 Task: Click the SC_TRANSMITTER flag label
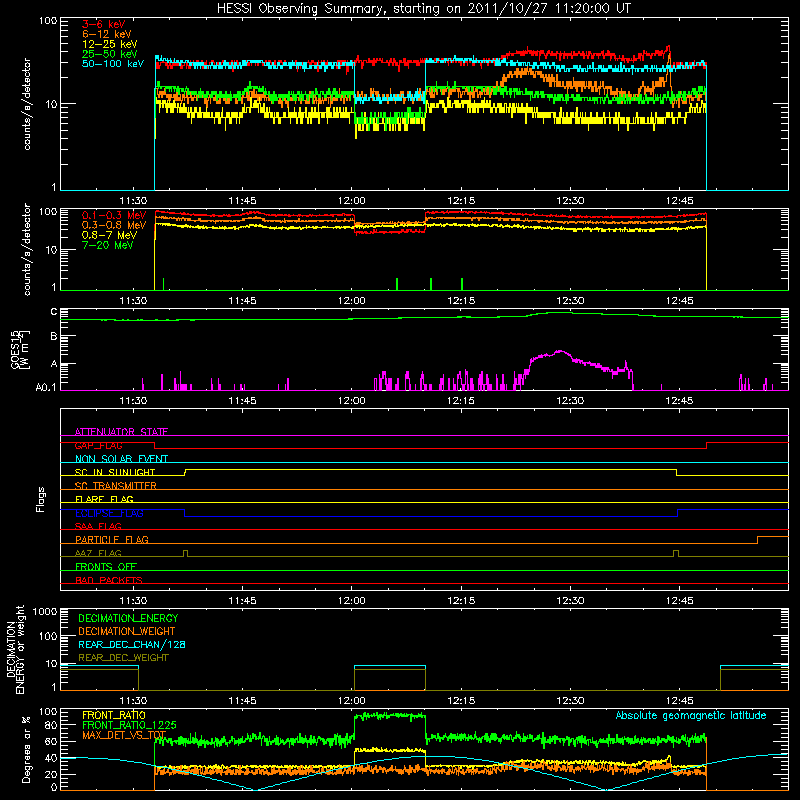tap(116, 485)
